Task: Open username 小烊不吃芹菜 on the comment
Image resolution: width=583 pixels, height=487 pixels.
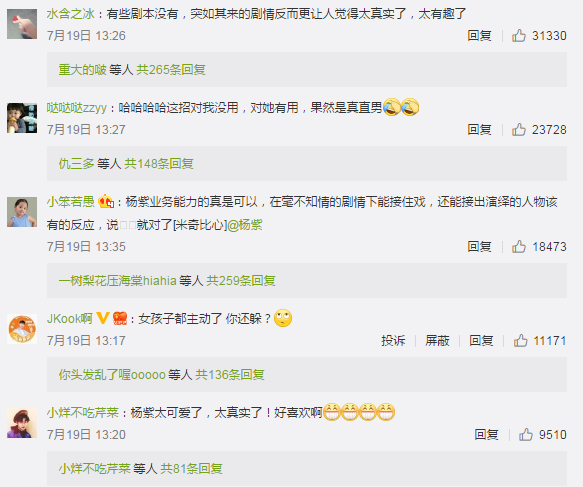Action: pyautogui.click(x=83, y=412)
